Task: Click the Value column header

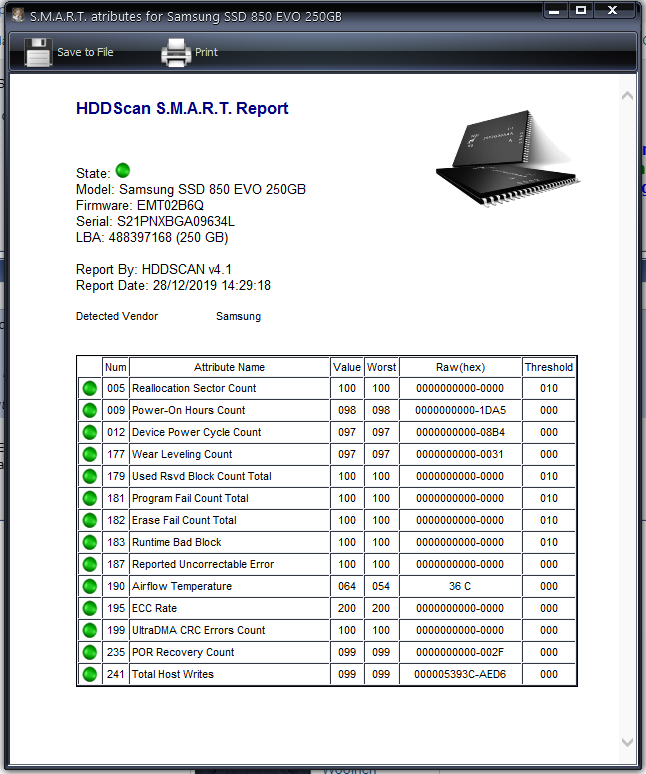Action: tap(347, 367)
